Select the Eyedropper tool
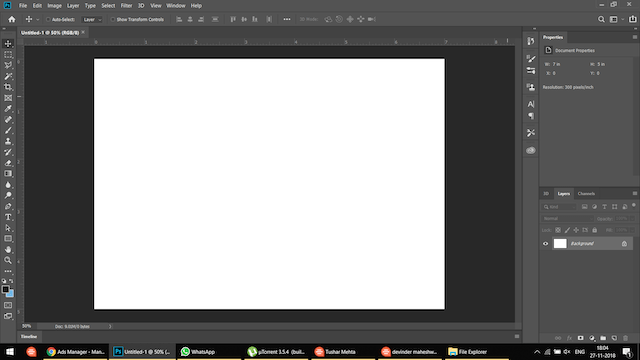The width and height of the screenshot is (640, 360). pos(8,109)
